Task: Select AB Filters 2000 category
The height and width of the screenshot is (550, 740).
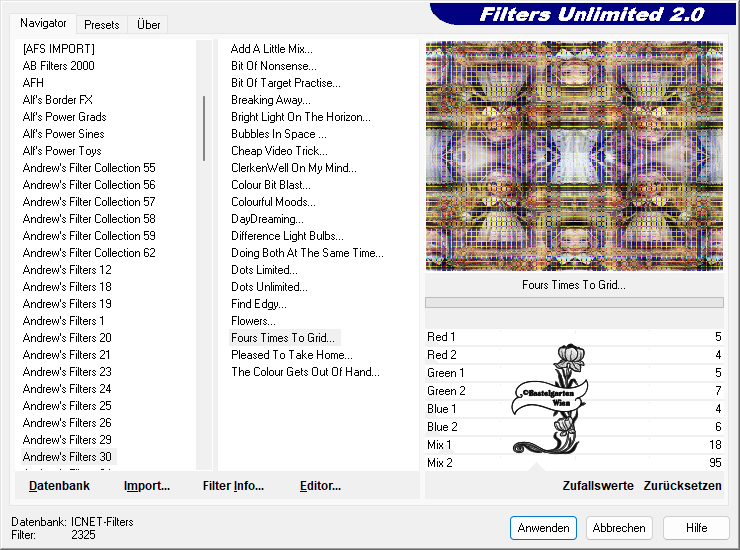Action: (x=59, y=66)
